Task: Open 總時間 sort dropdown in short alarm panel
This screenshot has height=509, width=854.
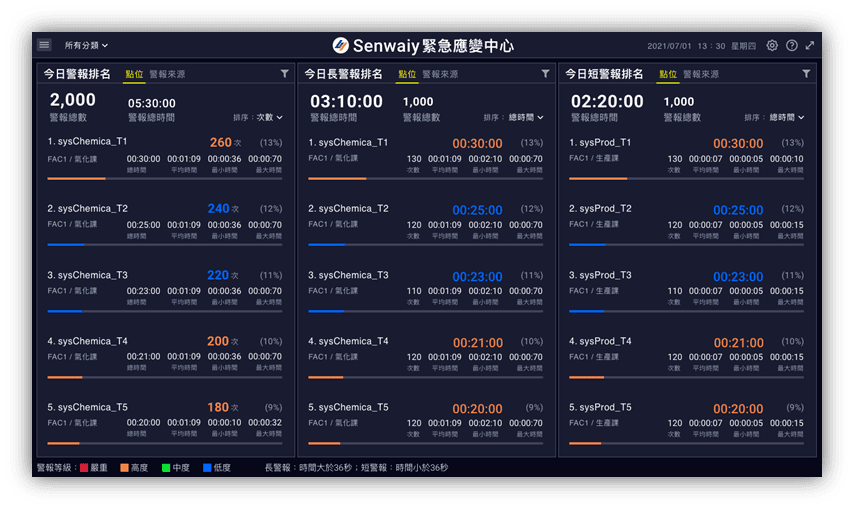Action: pyautogui.click(x=787, y=117)
